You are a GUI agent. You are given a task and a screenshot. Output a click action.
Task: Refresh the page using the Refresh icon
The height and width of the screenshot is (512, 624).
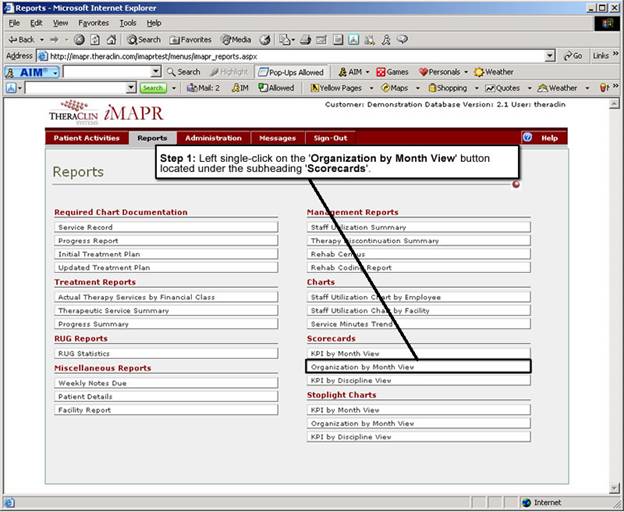click(x=95, y=39)
